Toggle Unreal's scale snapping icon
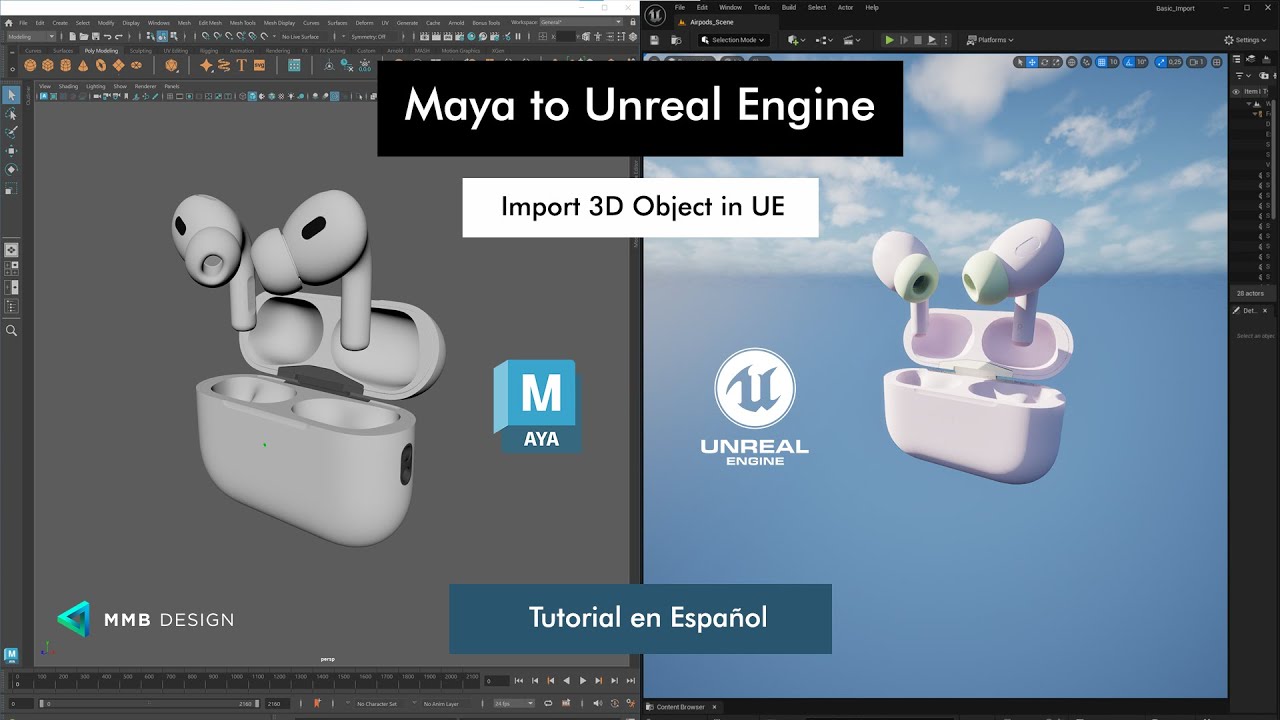Image resolution: width=1280 pixels, height=720 pixels. (x=1162, y=62)
